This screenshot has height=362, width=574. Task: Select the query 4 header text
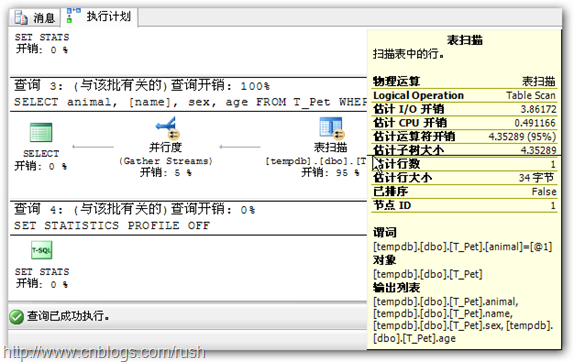click(134, 209)
